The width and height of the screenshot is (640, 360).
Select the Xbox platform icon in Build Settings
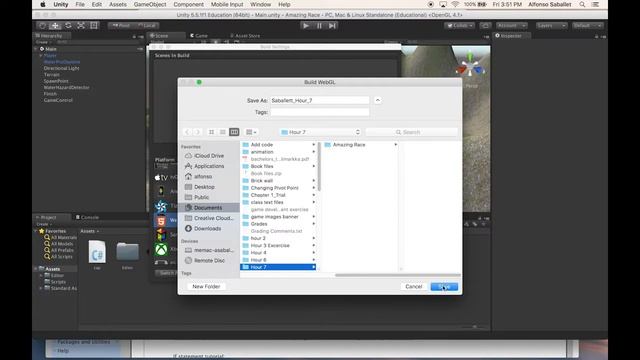click(x=161, y=249)
